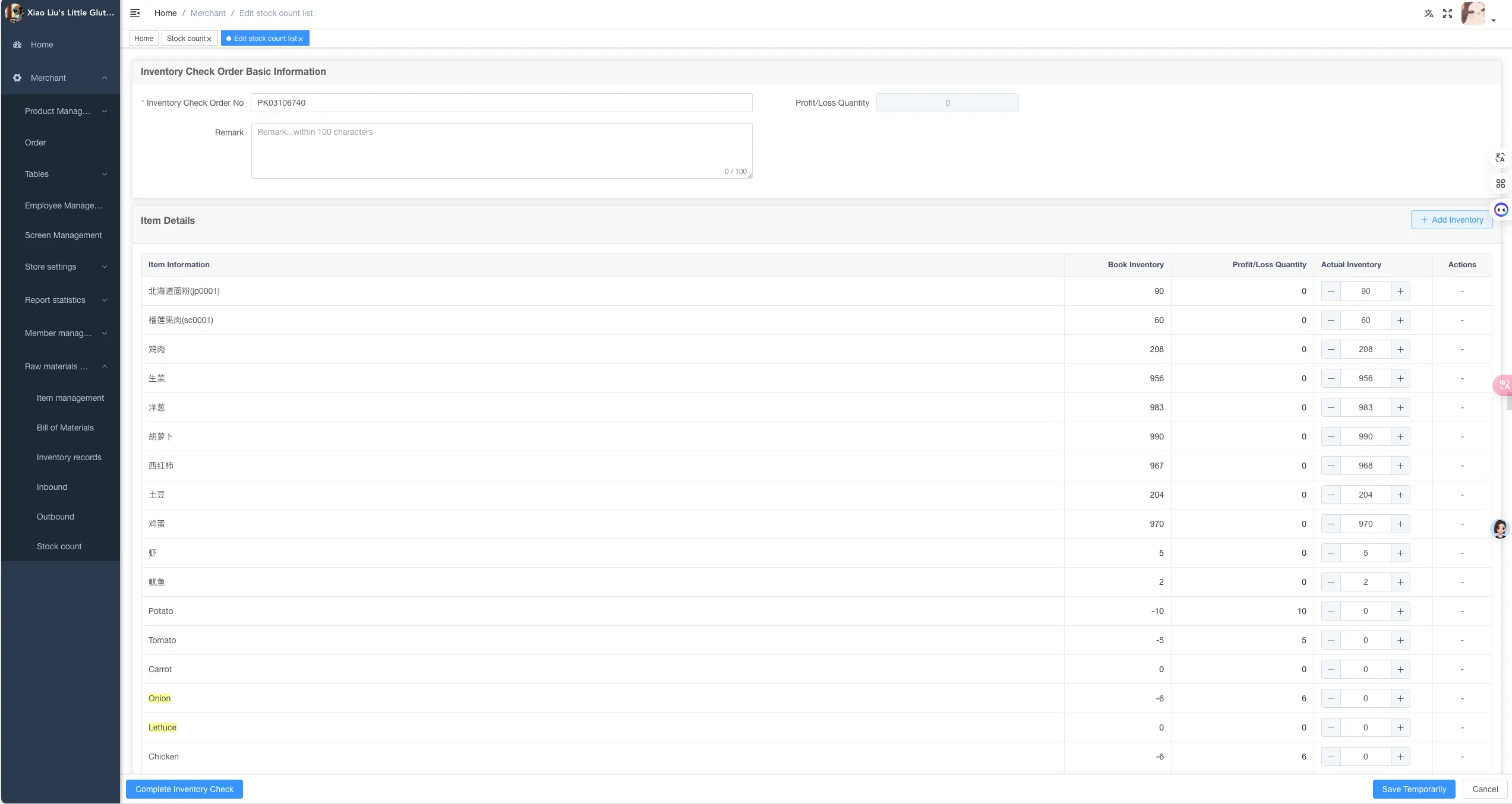Decrease actual inventory for 鸡肉

[x=1331, y=349]
